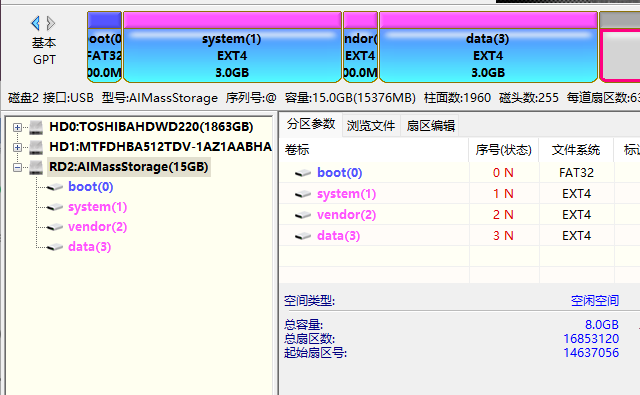
Task: Click the '3 N' status cell
Action: click(504, 235)
